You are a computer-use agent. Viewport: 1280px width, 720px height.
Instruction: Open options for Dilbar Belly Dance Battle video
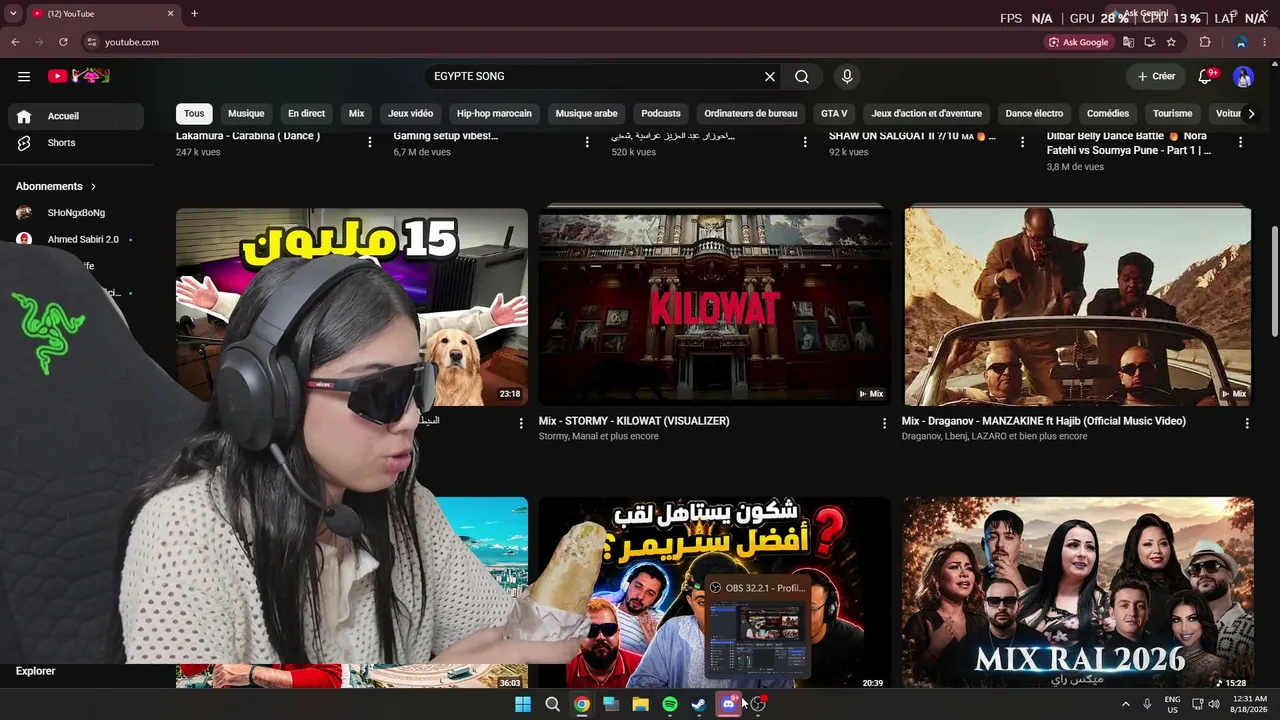[1240, 142]
